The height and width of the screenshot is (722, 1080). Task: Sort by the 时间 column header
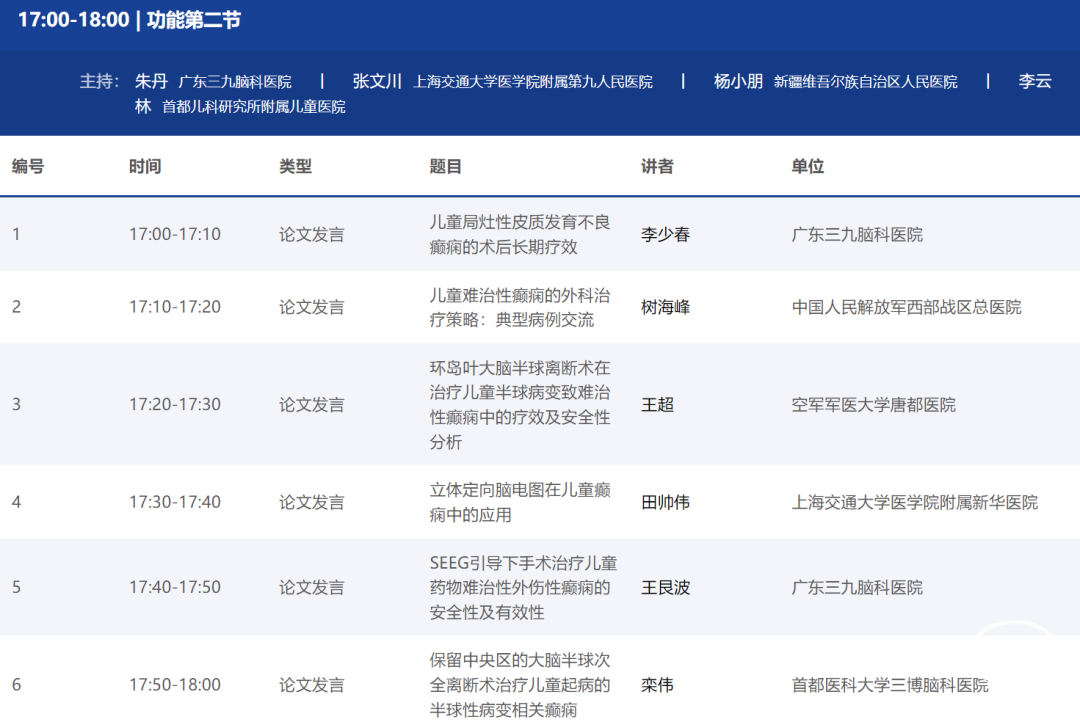point(145,166)
